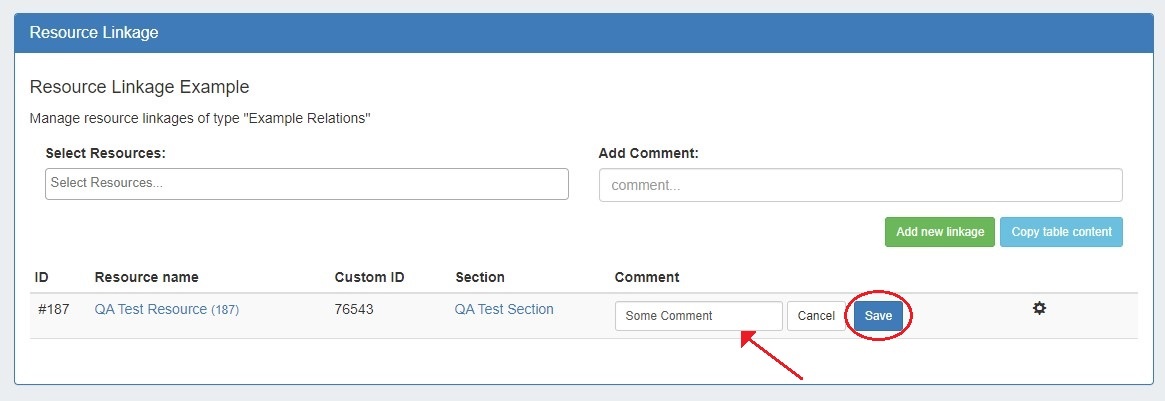Screen dimensions: 1165x401
Task: Follow the QA Test Section link
Action: 504,310
